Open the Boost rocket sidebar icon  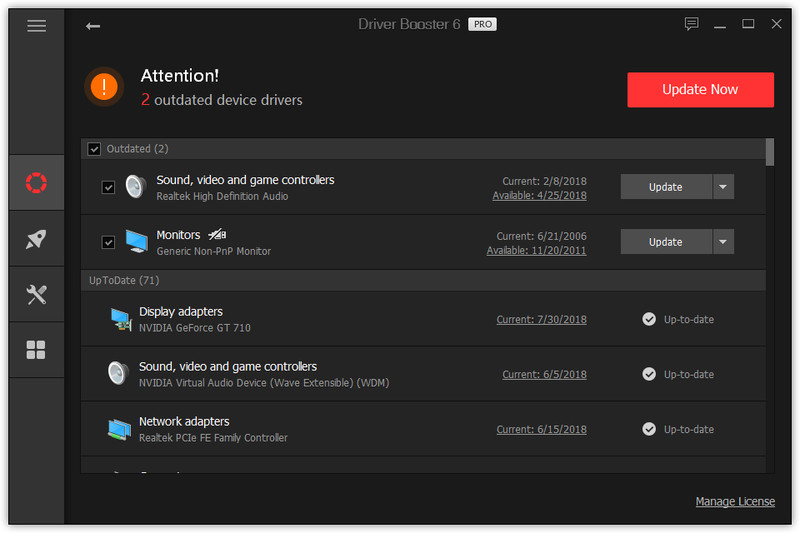tap(36, 239)
